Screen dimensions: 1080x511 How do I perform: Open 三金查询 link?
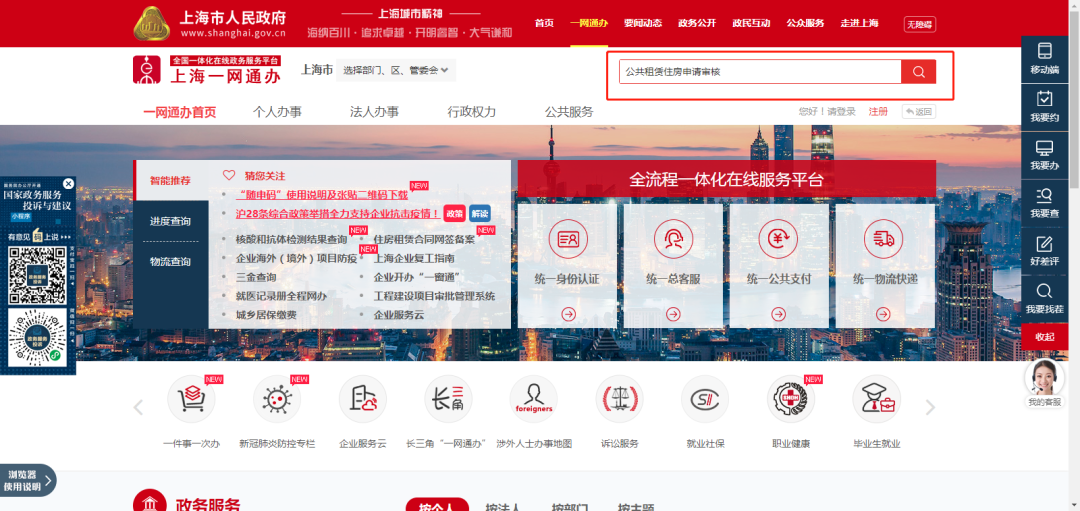tap(256, 278)
